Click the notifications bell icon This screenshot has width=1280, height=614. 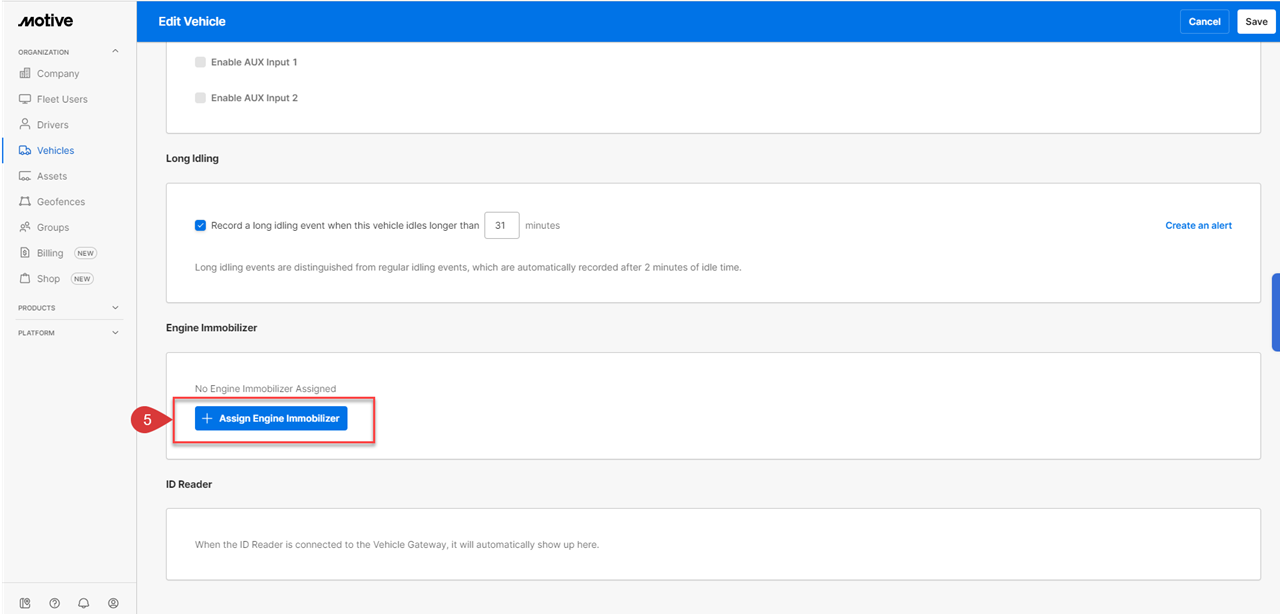pyautogui.click(x=84, y=602)
